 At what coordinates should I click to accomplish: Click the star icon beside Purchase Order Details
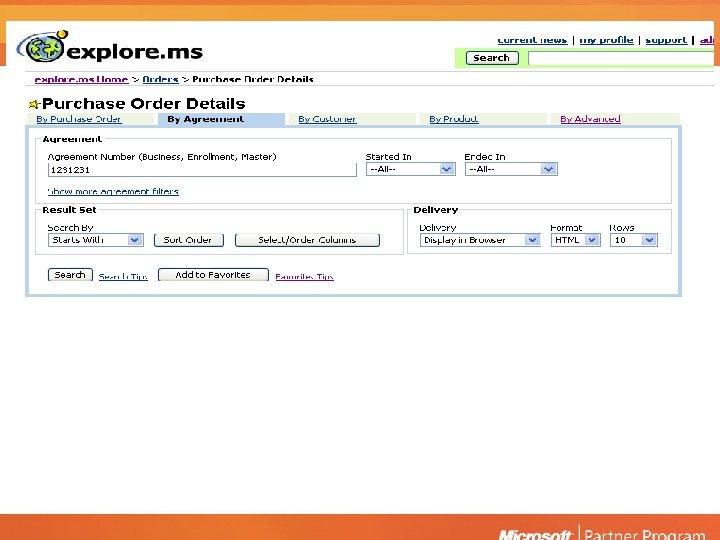(34, 105)
